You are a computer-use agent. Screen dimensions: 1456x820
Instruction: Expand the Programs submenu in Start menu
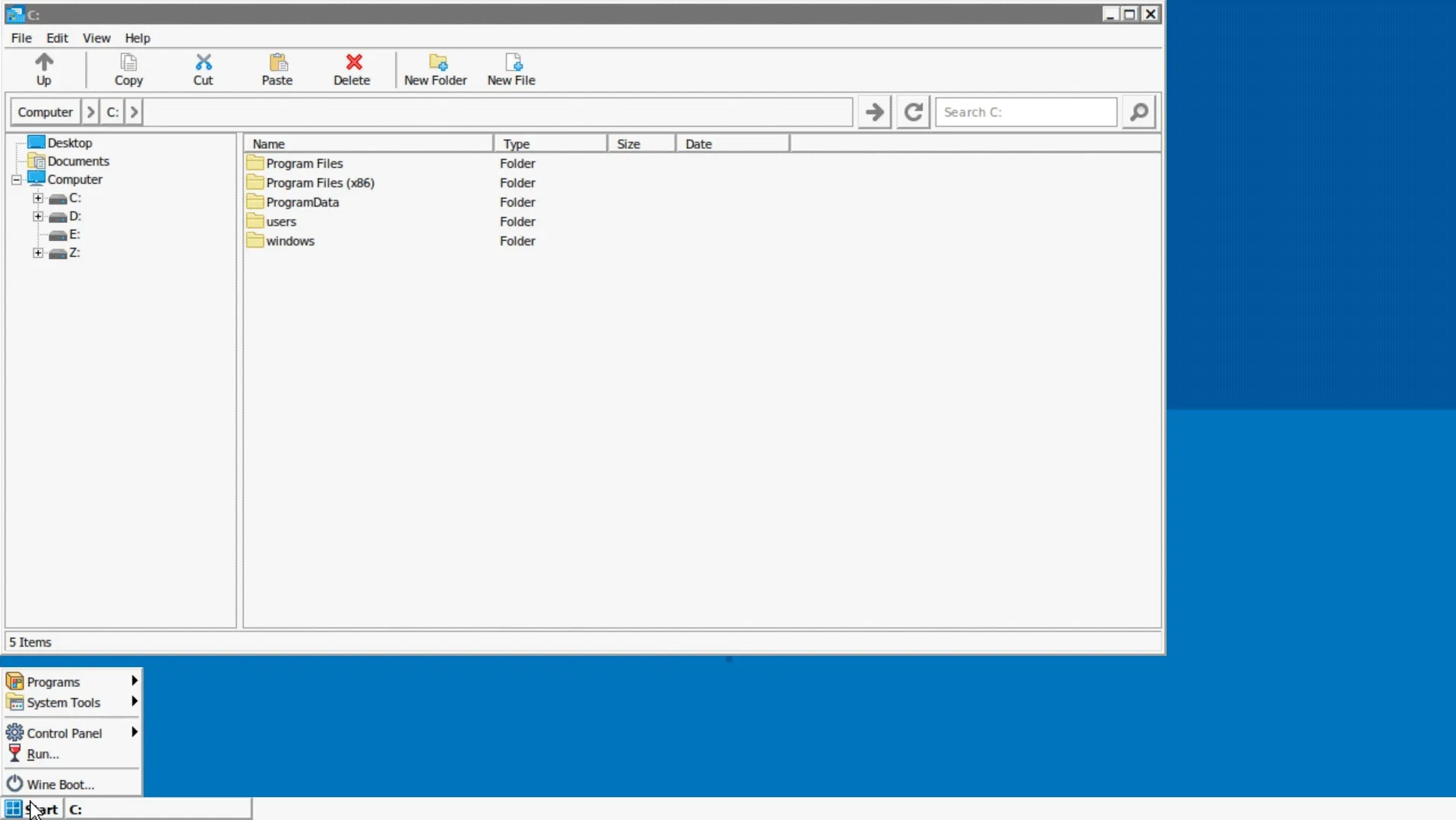tap(51, 681)
